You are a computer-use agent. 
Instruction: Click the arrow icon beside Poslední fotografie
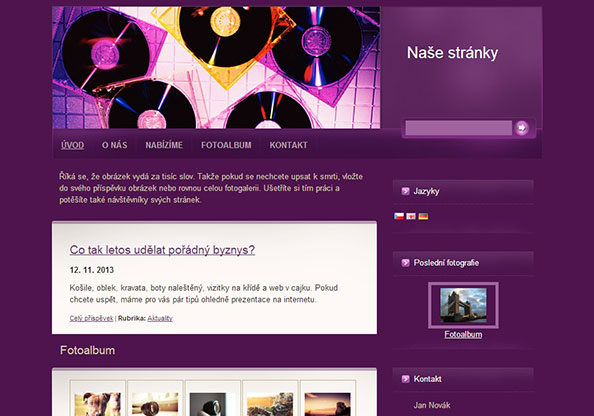(x=405, y=263)
